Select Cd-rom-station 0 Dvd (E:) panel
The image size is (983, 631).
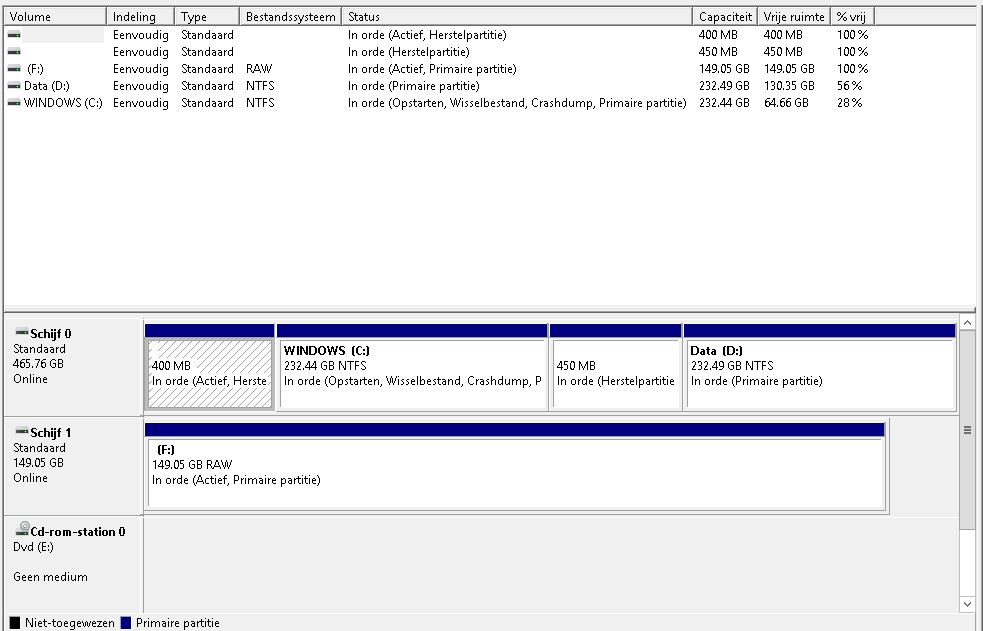pyautogui.click(x=73, y=564)
